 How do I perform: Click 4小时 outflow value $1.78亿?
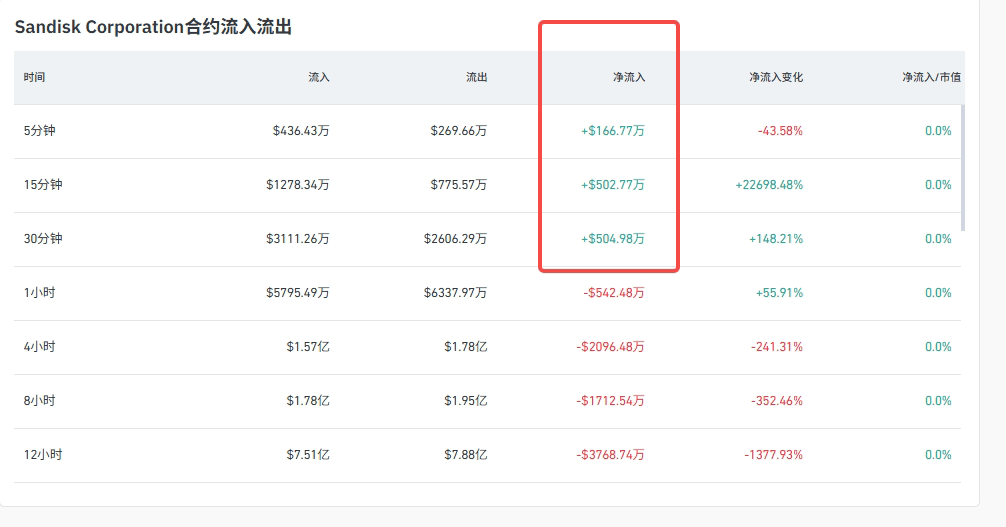coord(466,347)
